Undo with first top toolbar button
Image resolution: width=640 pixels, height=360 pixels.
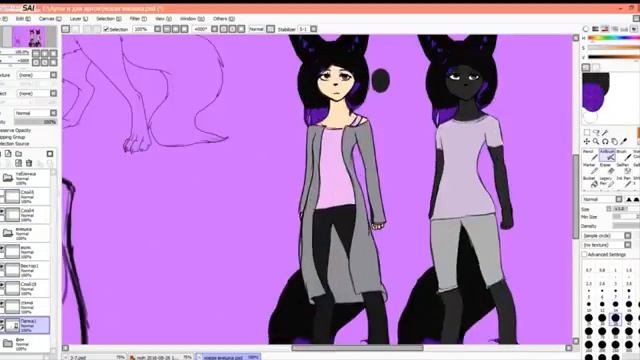[66, 29]
